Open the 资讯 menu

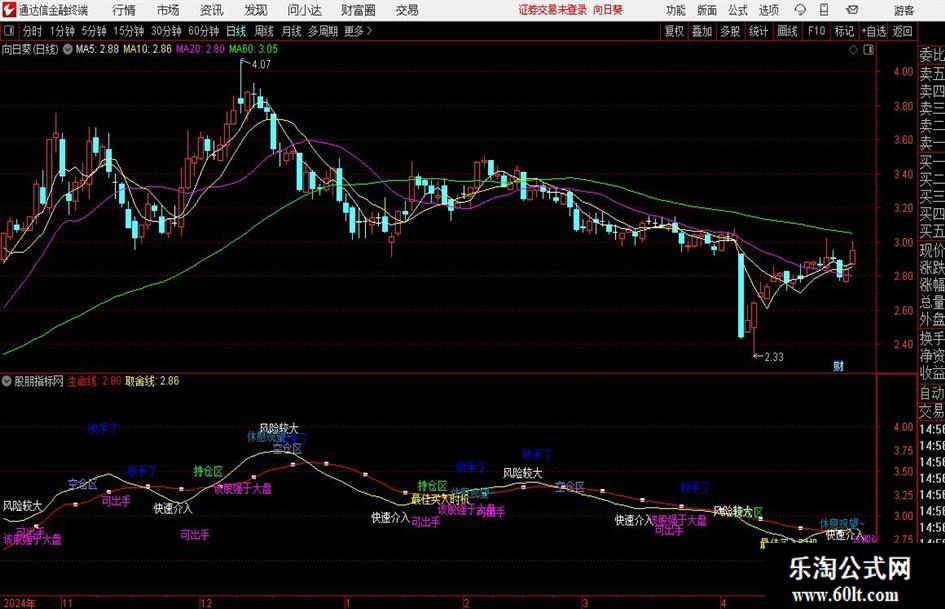click(212, 10)
